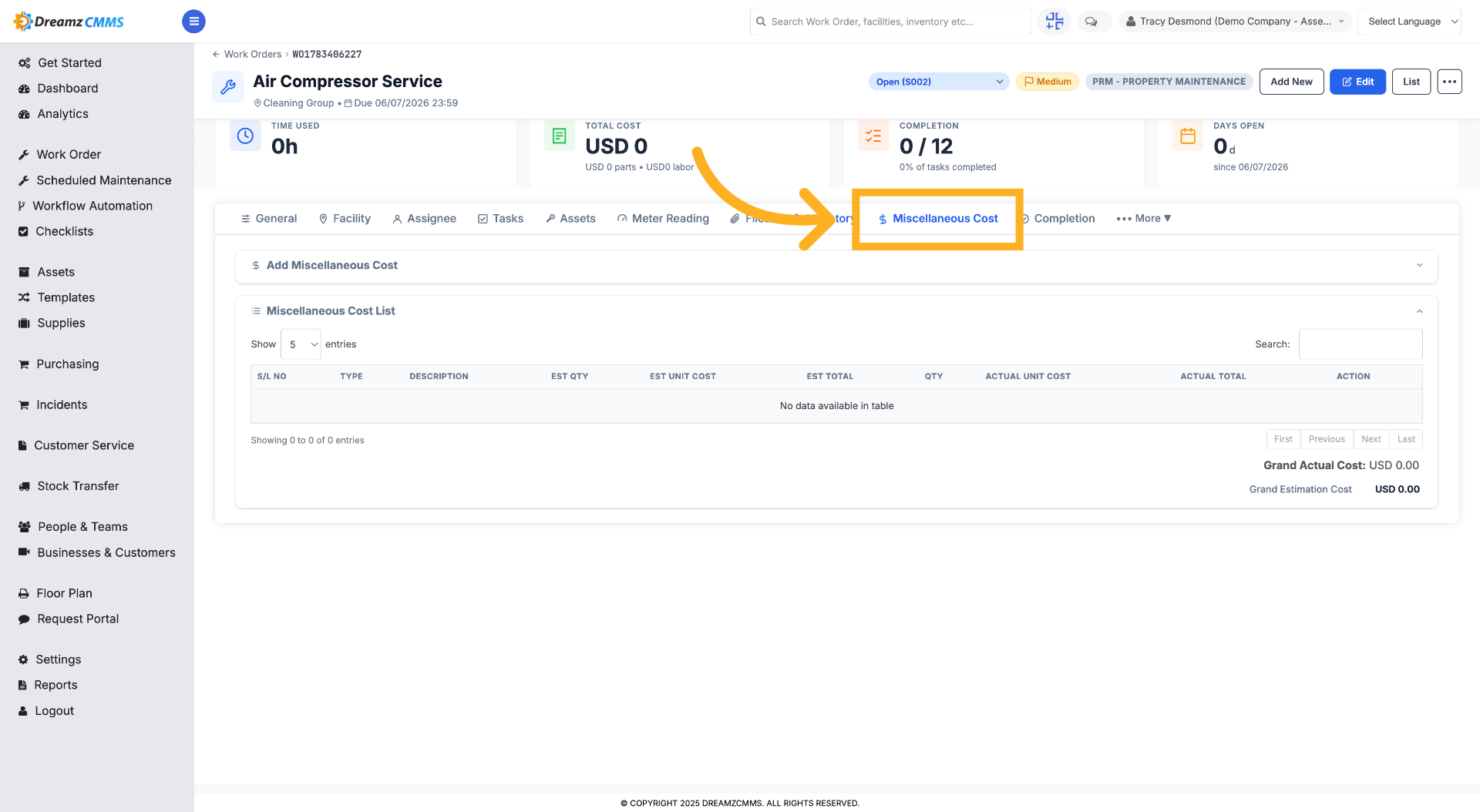Switch to the Facility tab

tap(345, 219)
